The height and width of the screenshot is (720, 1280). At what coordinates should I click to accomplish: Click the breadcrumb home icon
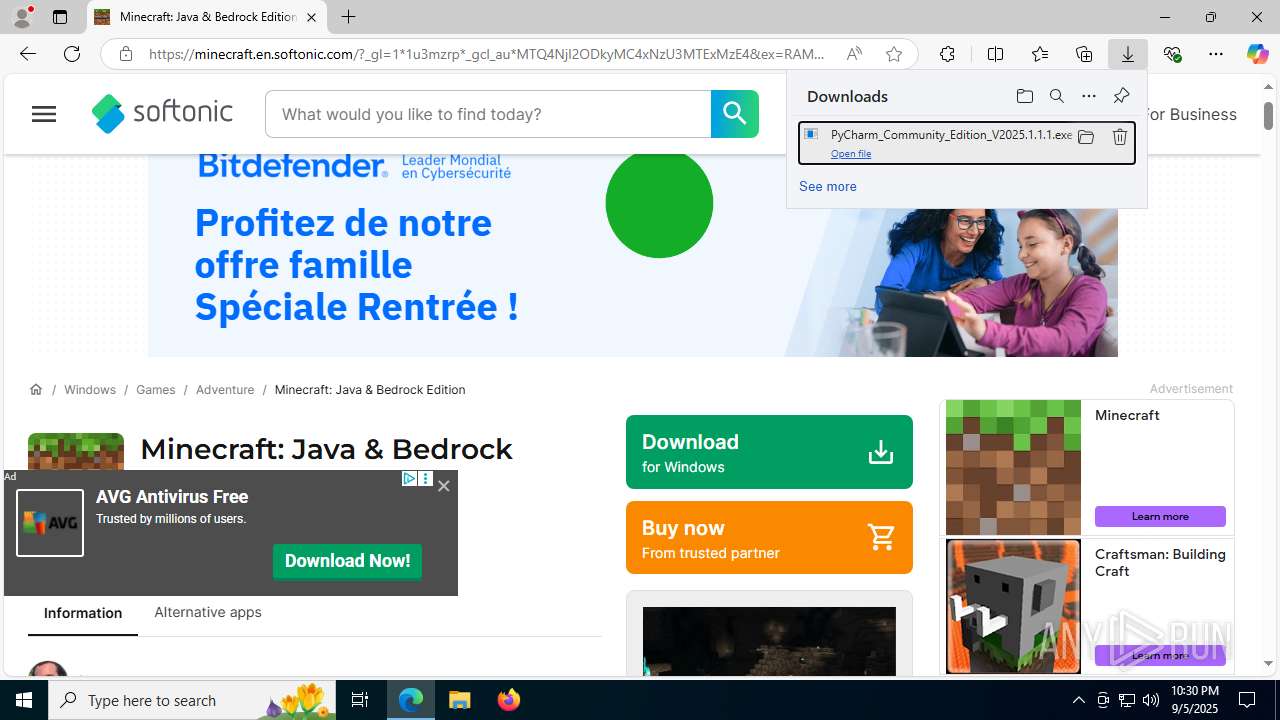click(x=36, y=390)
